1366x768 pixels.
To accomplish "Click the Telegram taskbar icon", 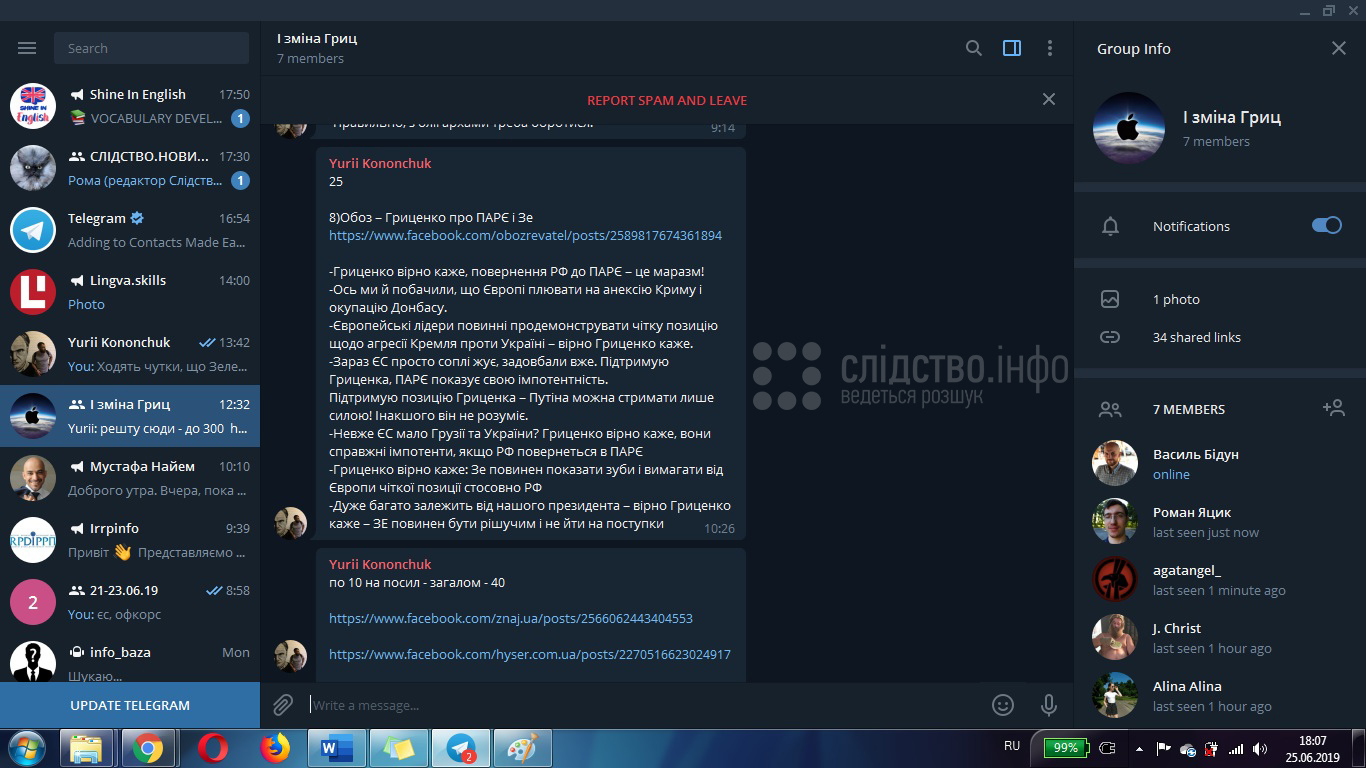I will 460,748.
